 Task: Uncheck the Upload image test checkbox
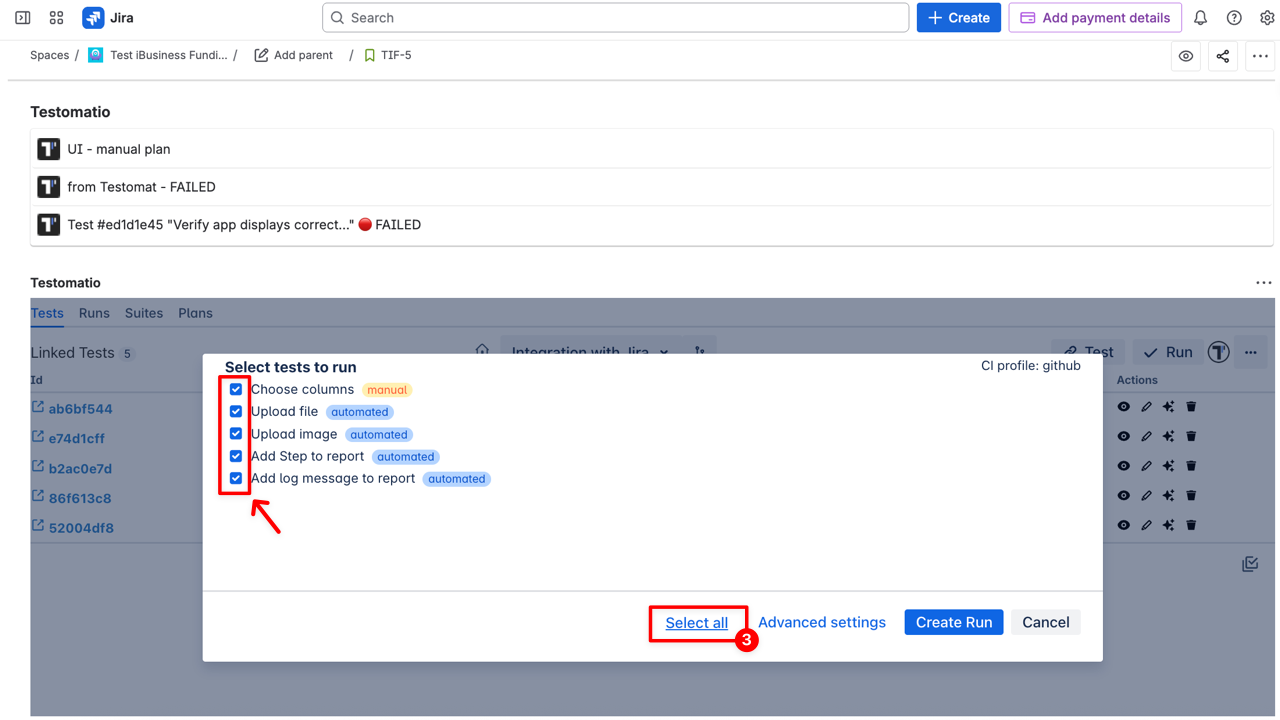(236, 434)
